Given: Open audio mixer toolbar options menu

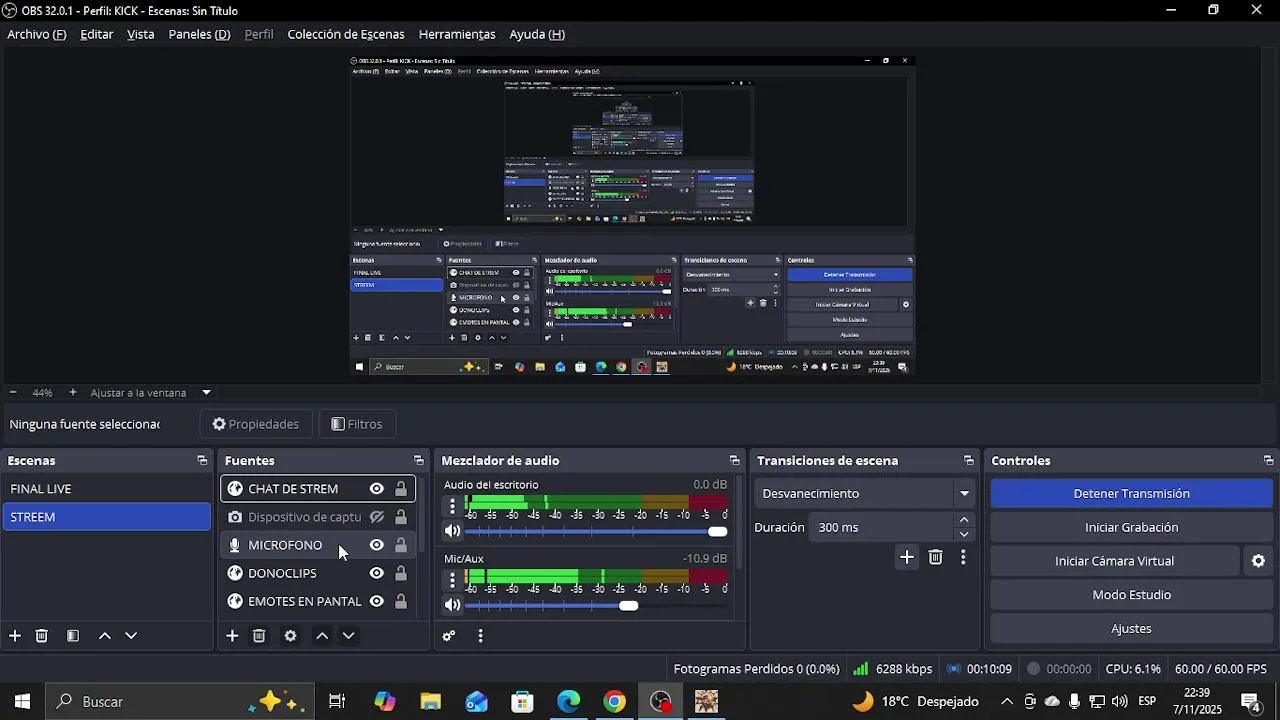Looking at the screenshot, I should point(480,636).
